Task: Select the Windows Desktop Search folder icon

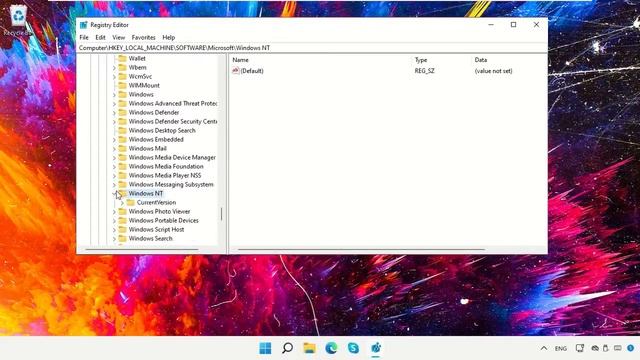Action: click(x=122, y=130)
